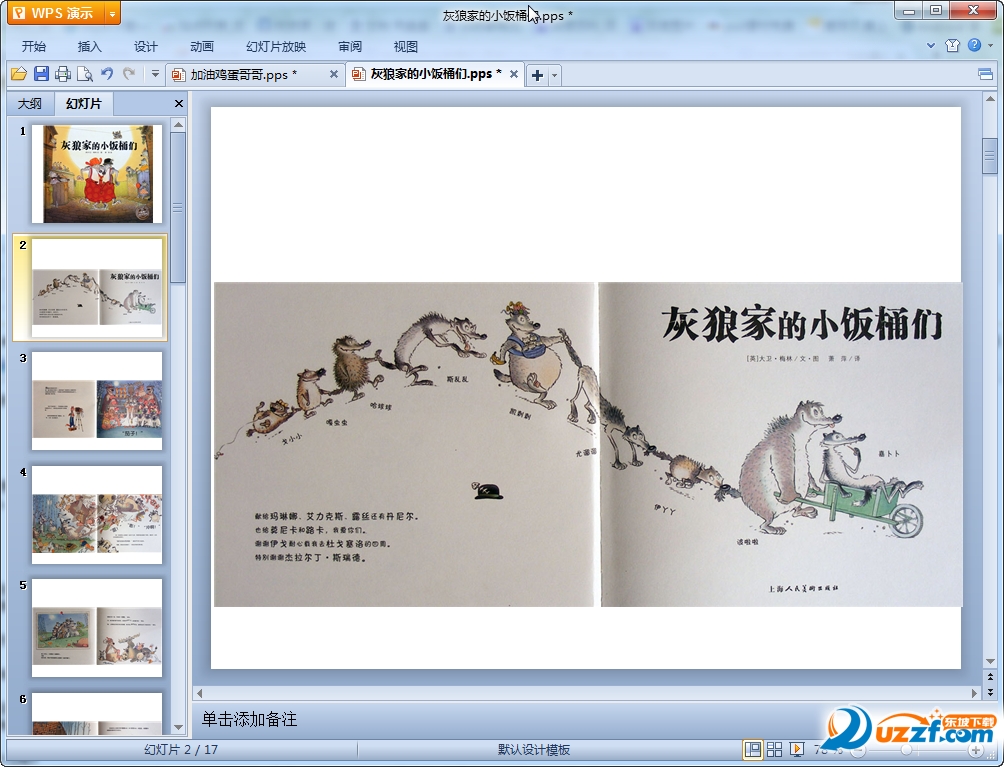The image size is (1004, 767).
Task: Open print preview via the magnifier page icon
Action: (x=85, y=74)
